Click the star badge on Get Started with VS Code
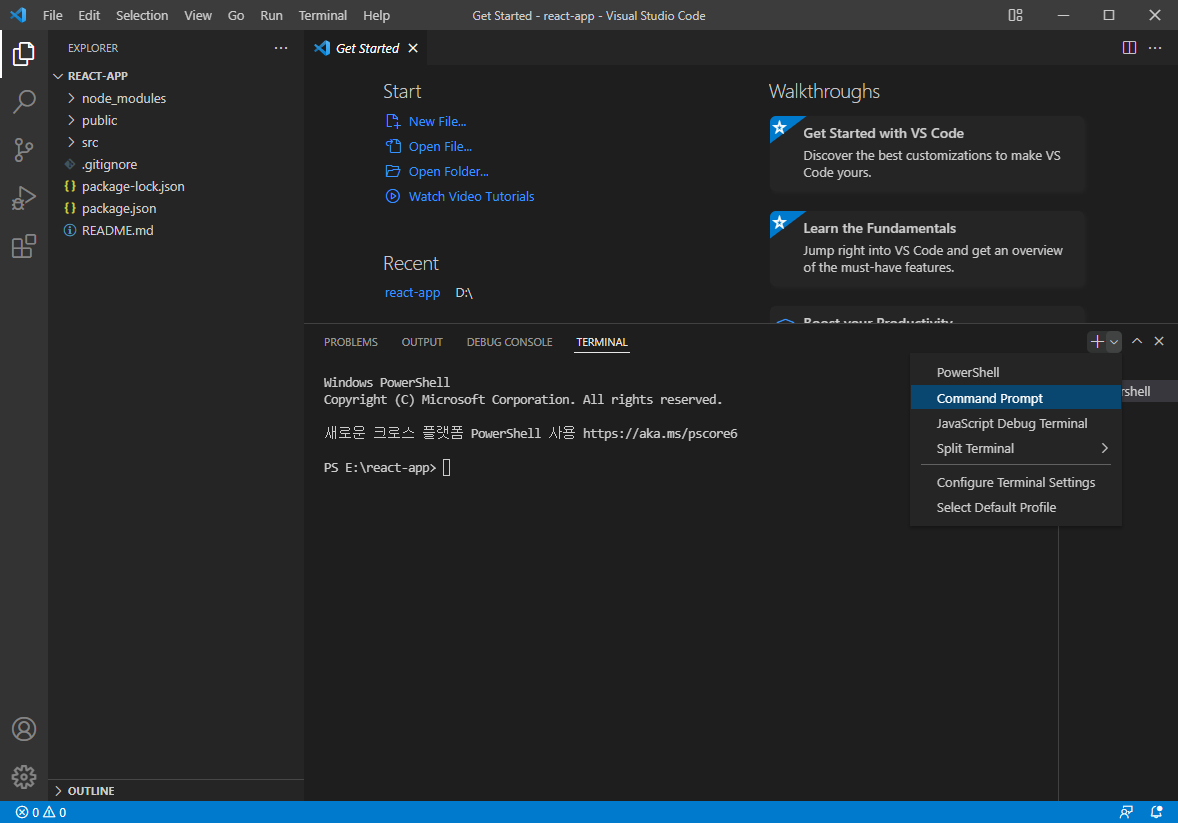 point(781,127)
